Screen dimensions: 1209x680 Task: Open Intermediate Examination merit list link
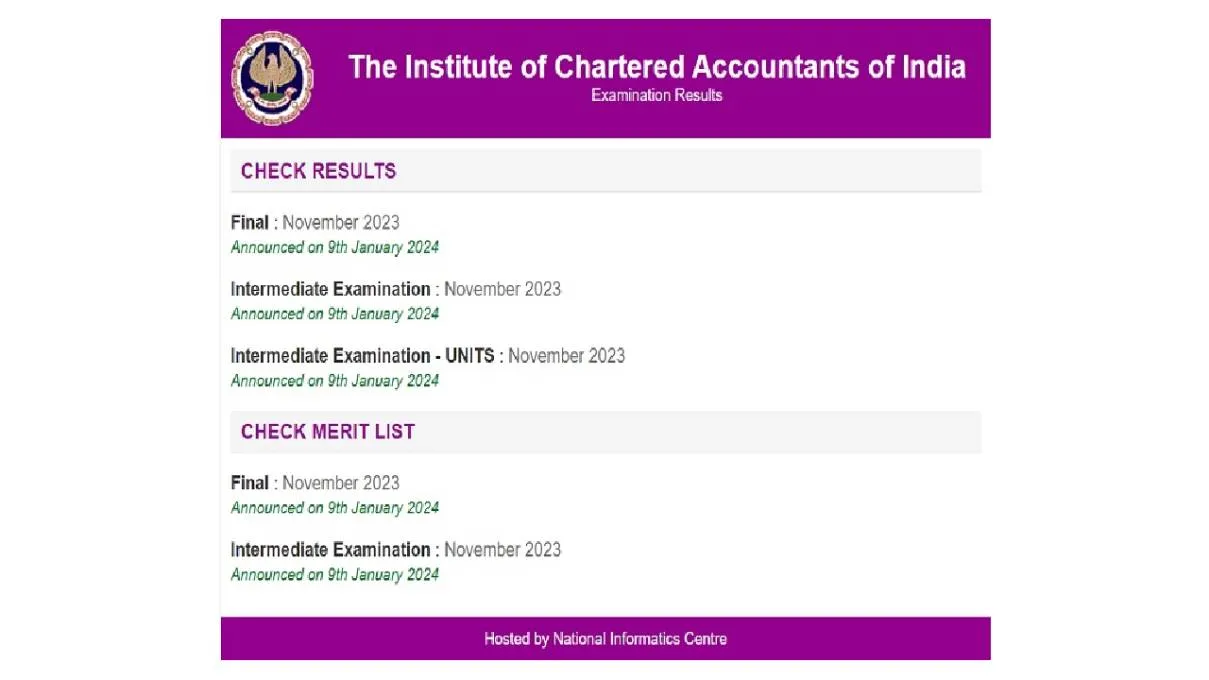point(396,549)
